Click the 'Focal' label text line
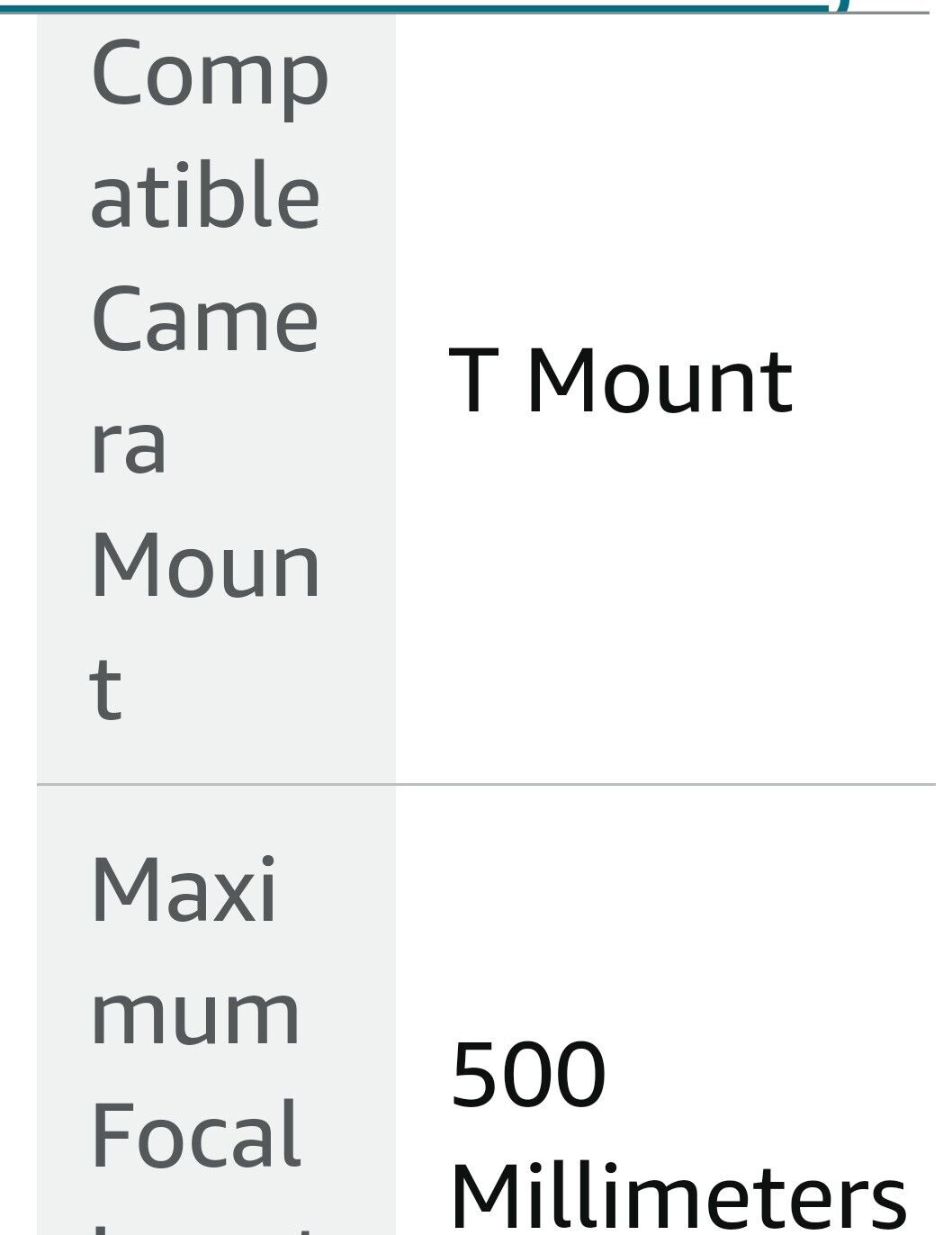Image resolution: width=952 pixels, height=1235 pixels. click(194, 1134)
